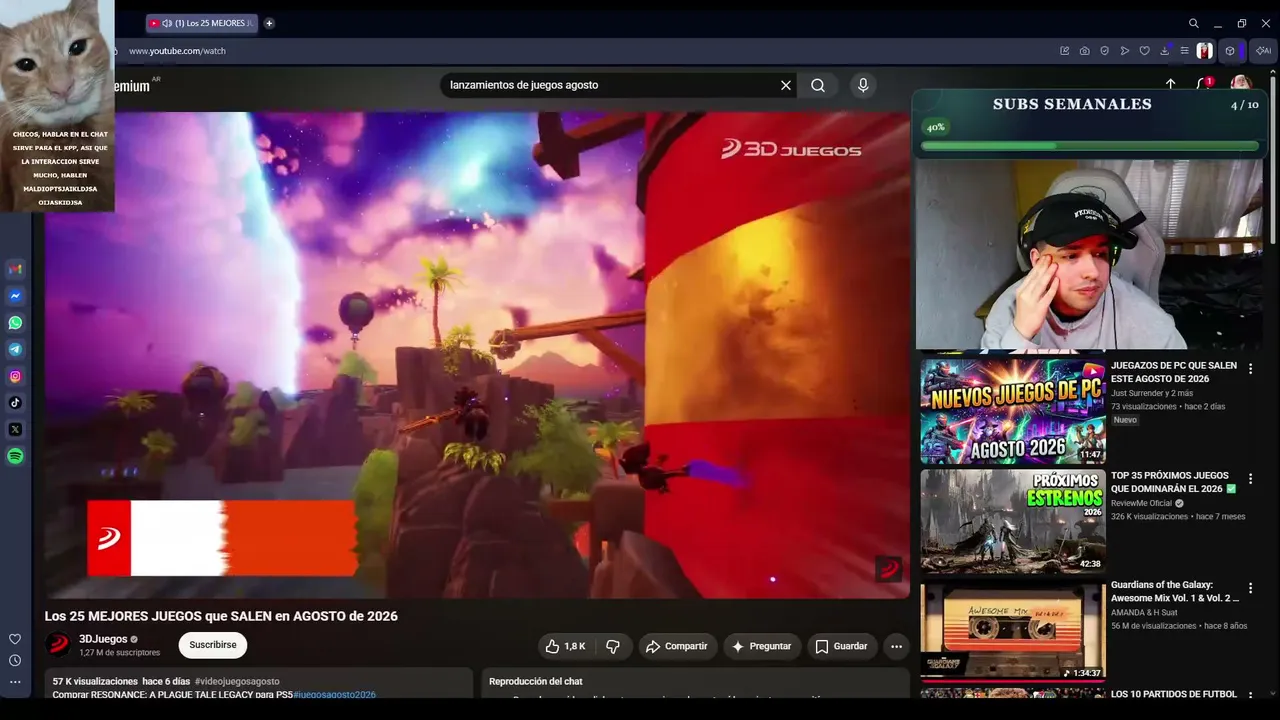Open the 'Próximos Estrenos' video thumbnail
1280x720 pixels.
[1013, 521]
